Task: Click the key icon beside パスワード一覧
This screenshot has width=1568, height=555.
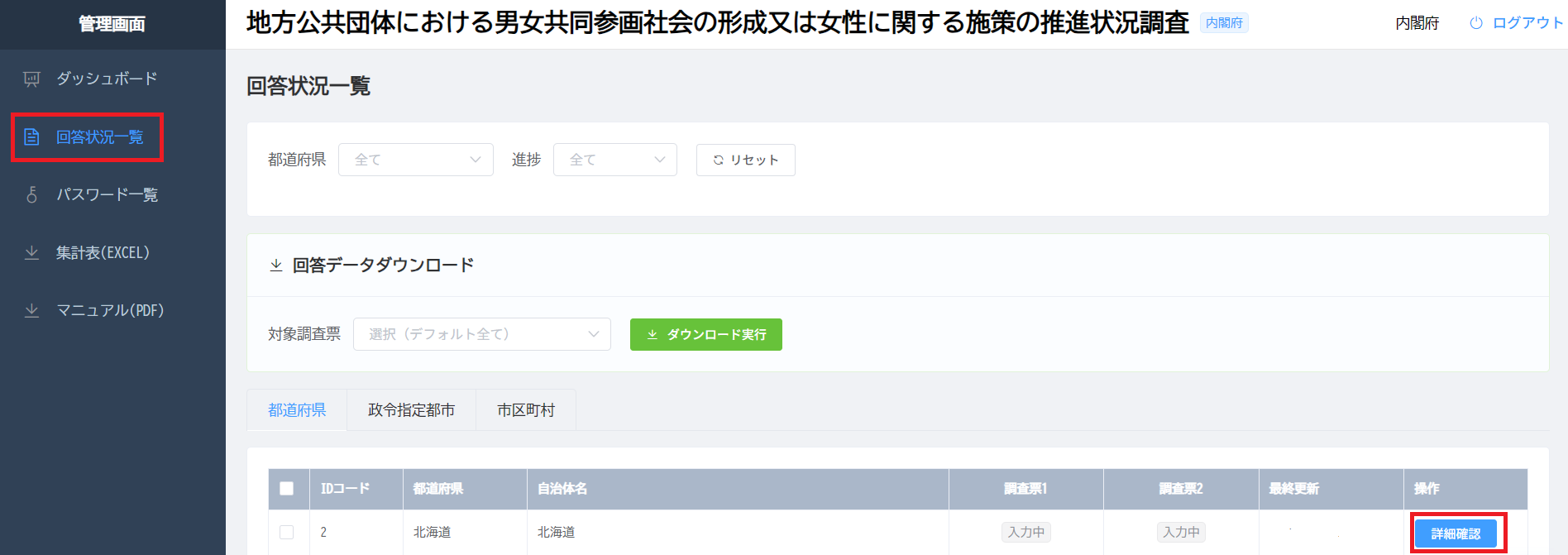Action: pyautogui.click(x=31, y=194)
